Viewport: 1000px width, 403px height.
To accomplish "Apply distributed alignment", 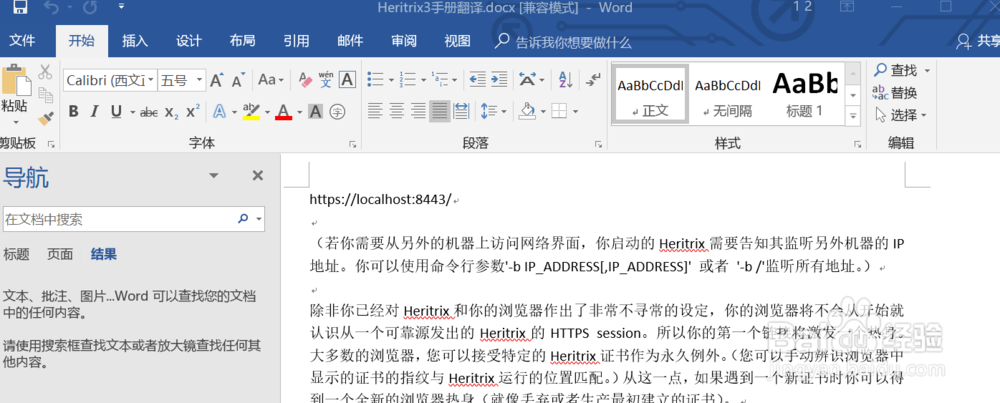I will tap(461, 112).
